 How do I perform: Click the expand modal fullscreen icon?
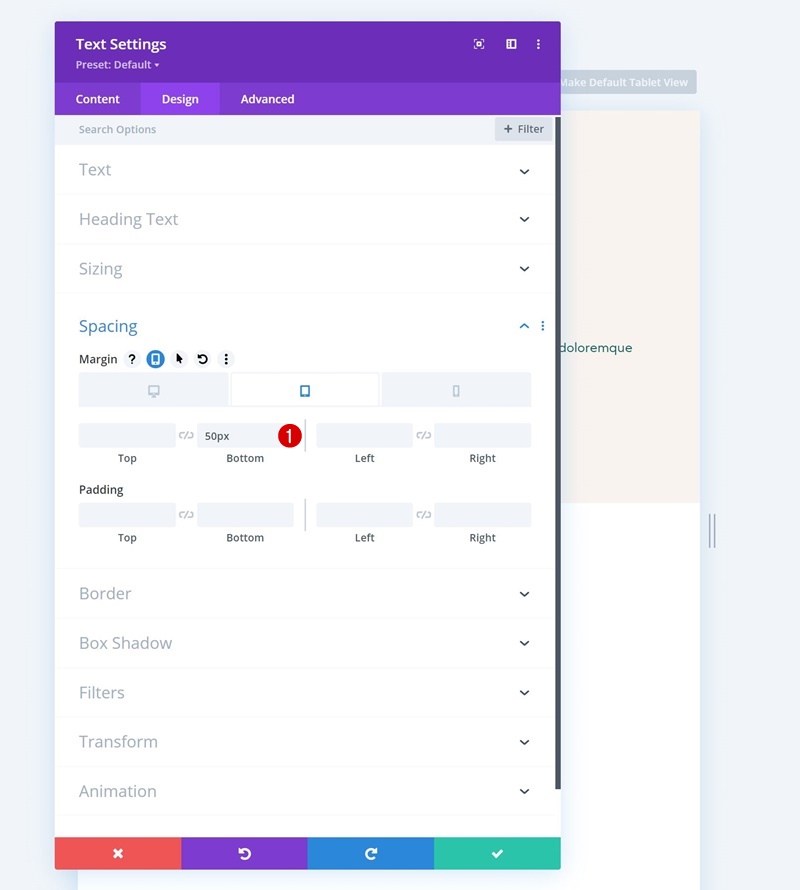point(479,44)
